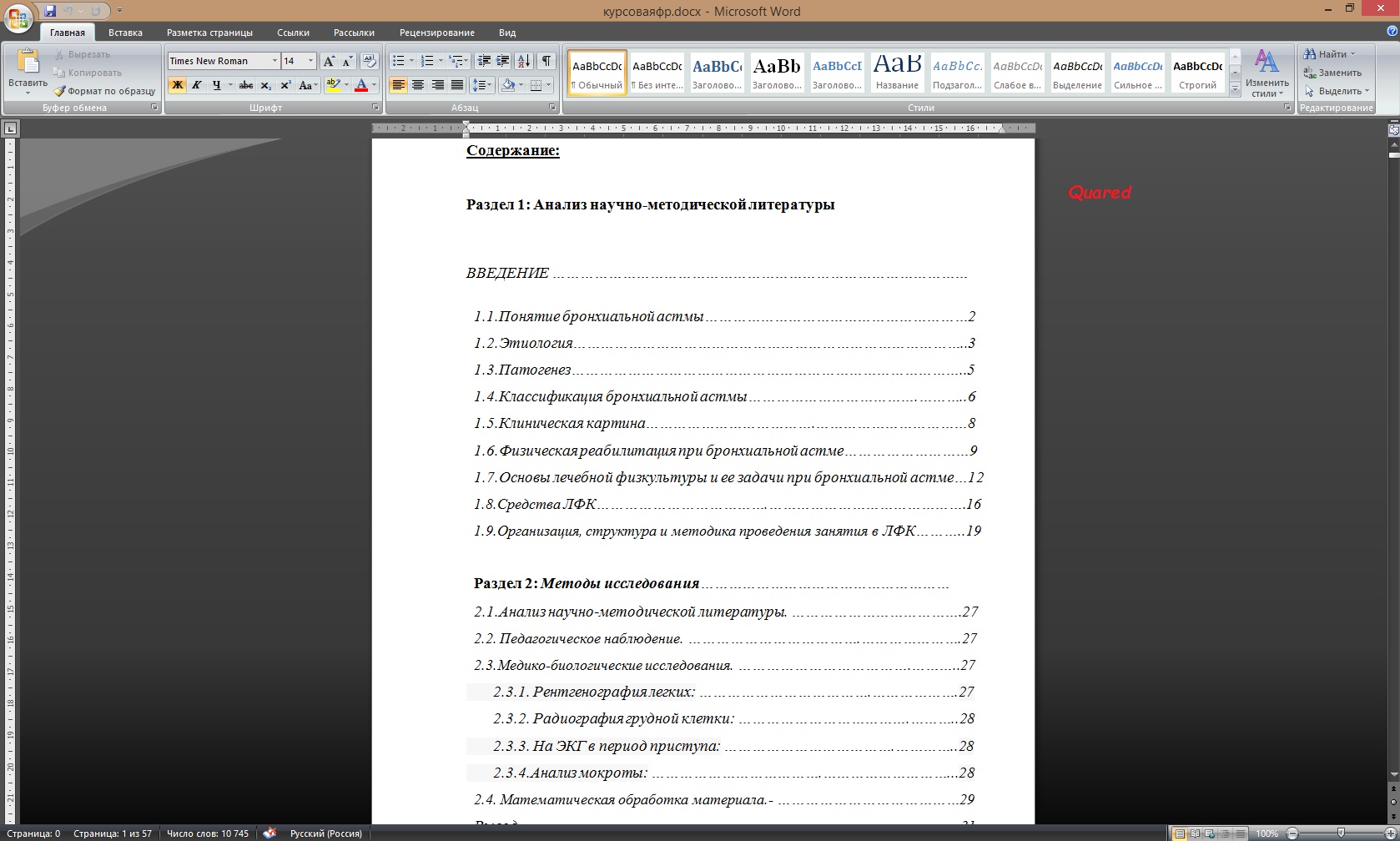The image size is (1400, 841).
Task: Save the document via Quick Access
Action: point(51,11)
